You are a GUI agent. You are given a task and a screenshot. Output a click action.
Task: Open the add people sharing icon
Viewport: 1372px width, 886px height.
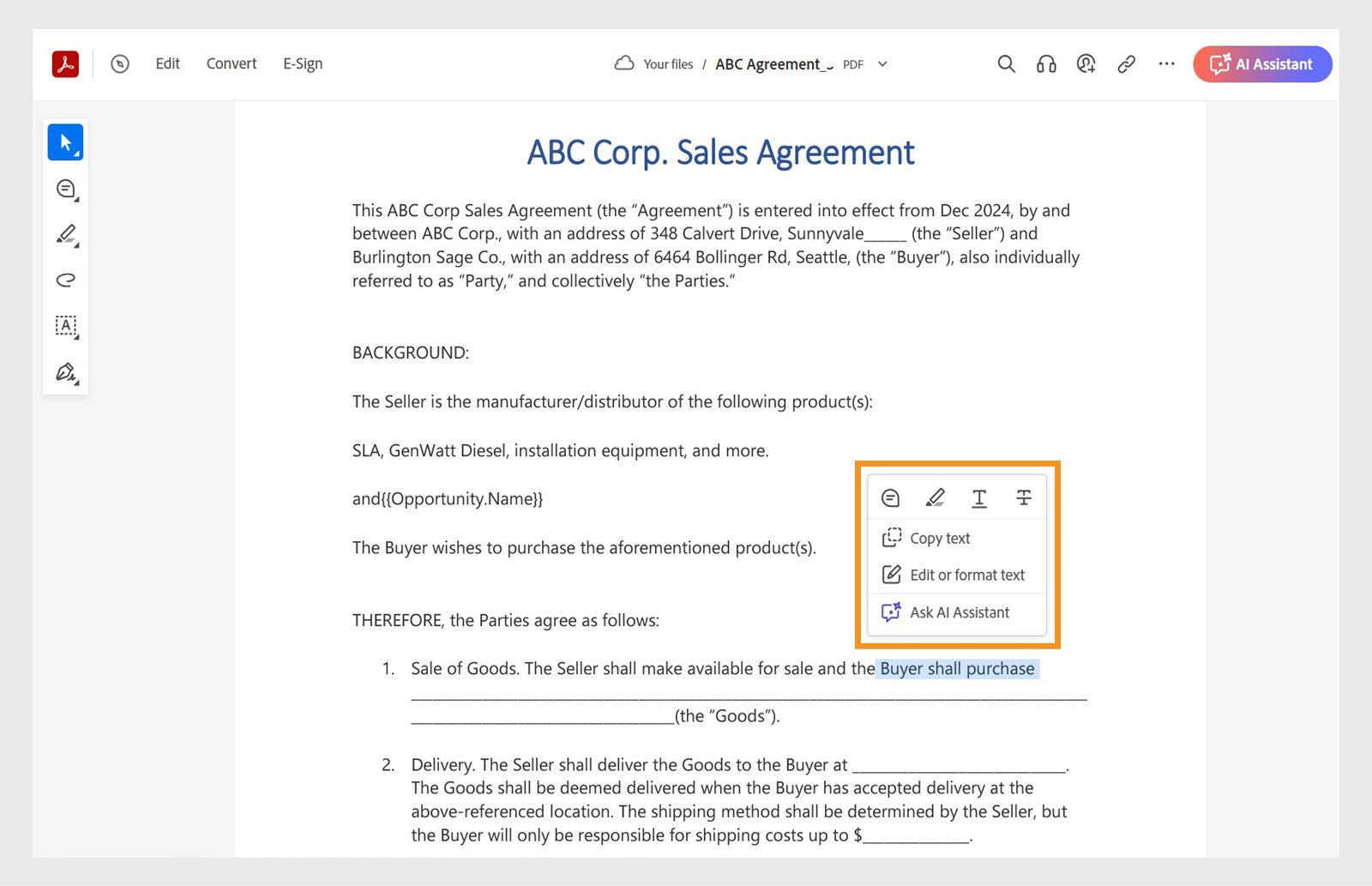tap(1086, 63)
